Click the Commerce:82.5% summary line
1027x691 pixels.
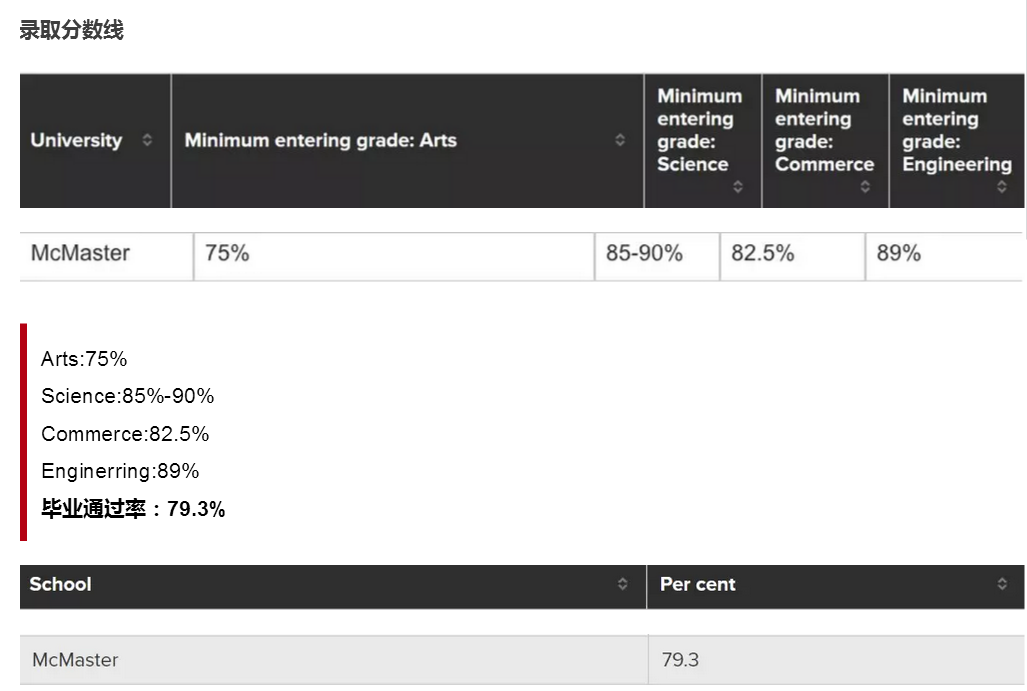[x=125, y=434]
